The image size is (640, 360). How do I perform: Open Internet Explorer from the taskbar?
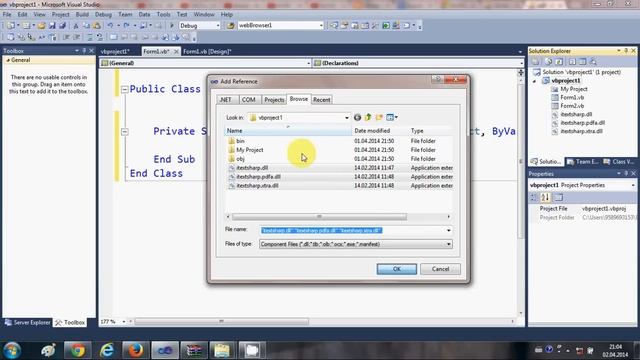point(107,350)
